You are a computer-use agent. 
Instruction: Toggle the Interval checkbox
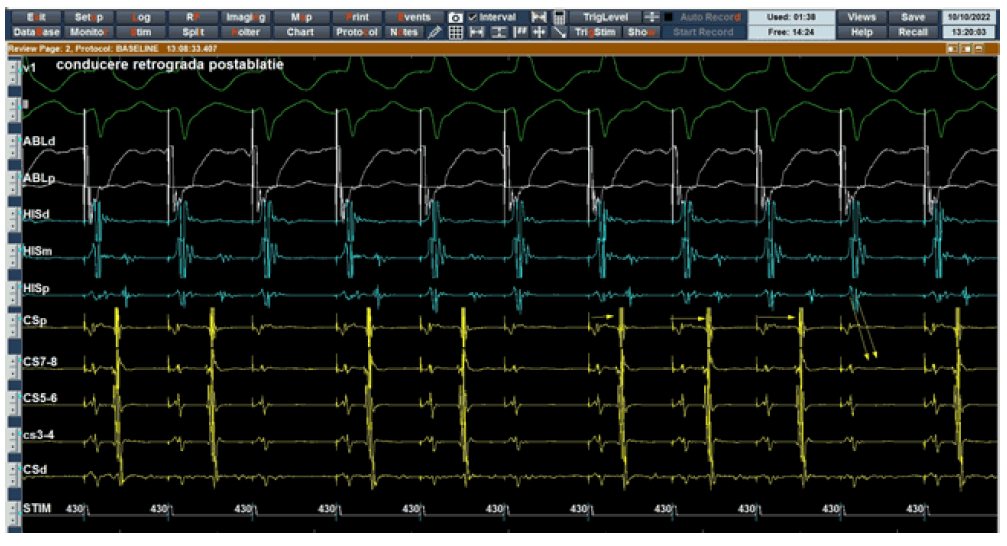[473, 17]
